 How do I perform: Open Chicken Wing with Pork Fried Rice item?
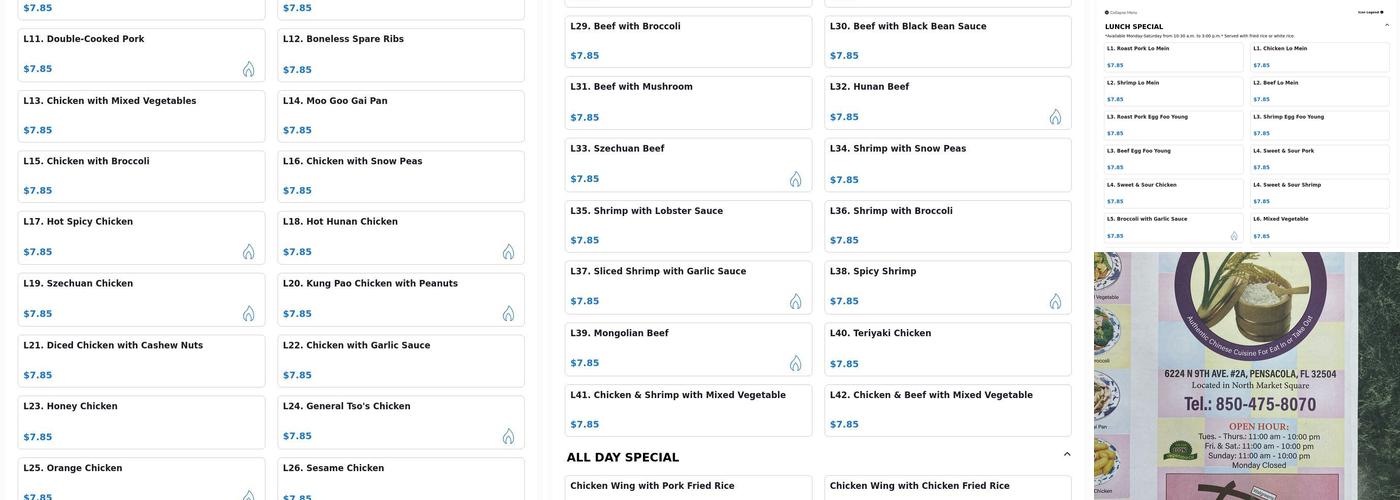pyautogui.click(x=688, y=487)
